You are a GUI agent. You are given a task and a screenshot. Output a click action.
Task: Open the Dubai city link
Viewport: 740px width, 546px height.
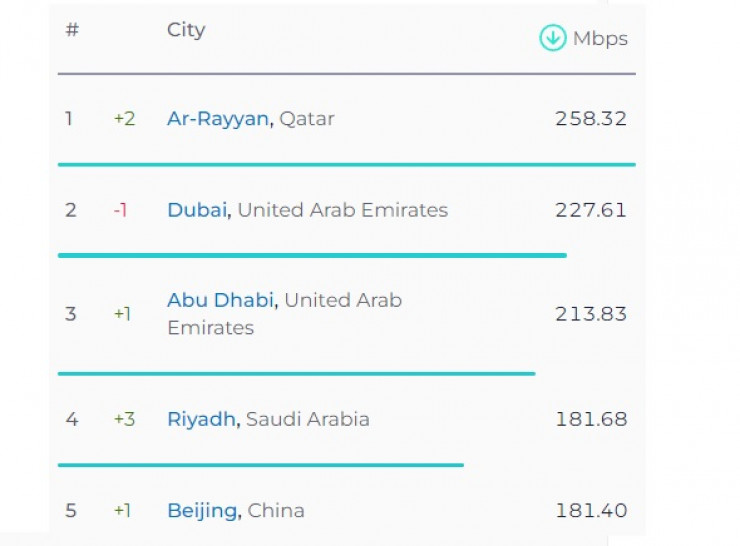click(x=197, y=210)
